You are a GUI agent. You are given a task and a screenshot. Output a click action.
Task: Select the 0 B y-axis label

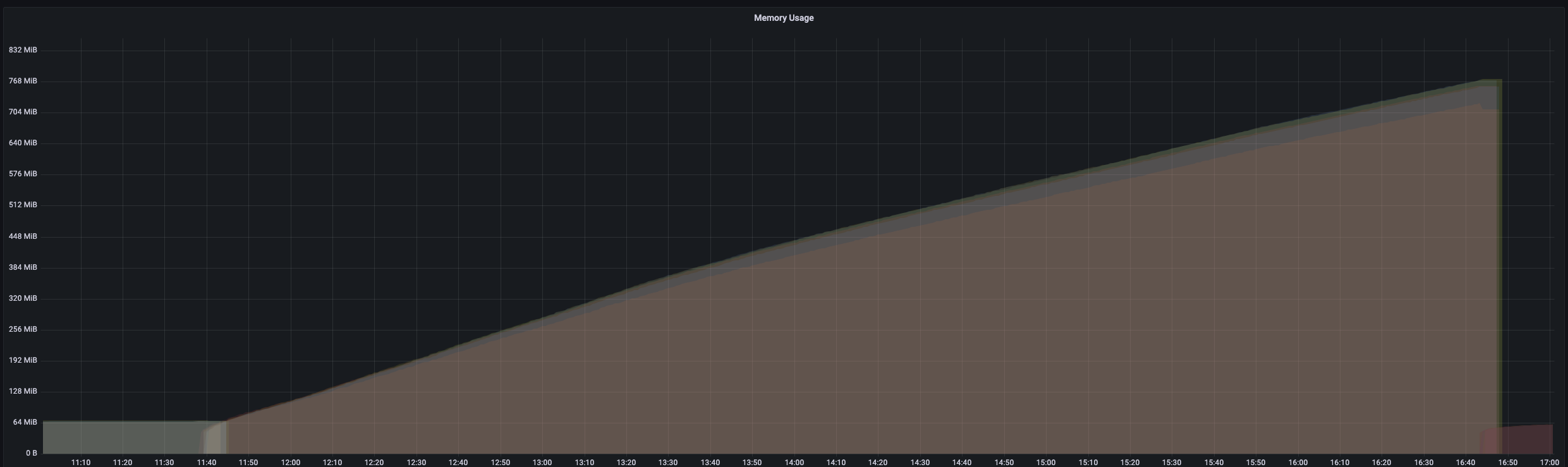(32, 453)
